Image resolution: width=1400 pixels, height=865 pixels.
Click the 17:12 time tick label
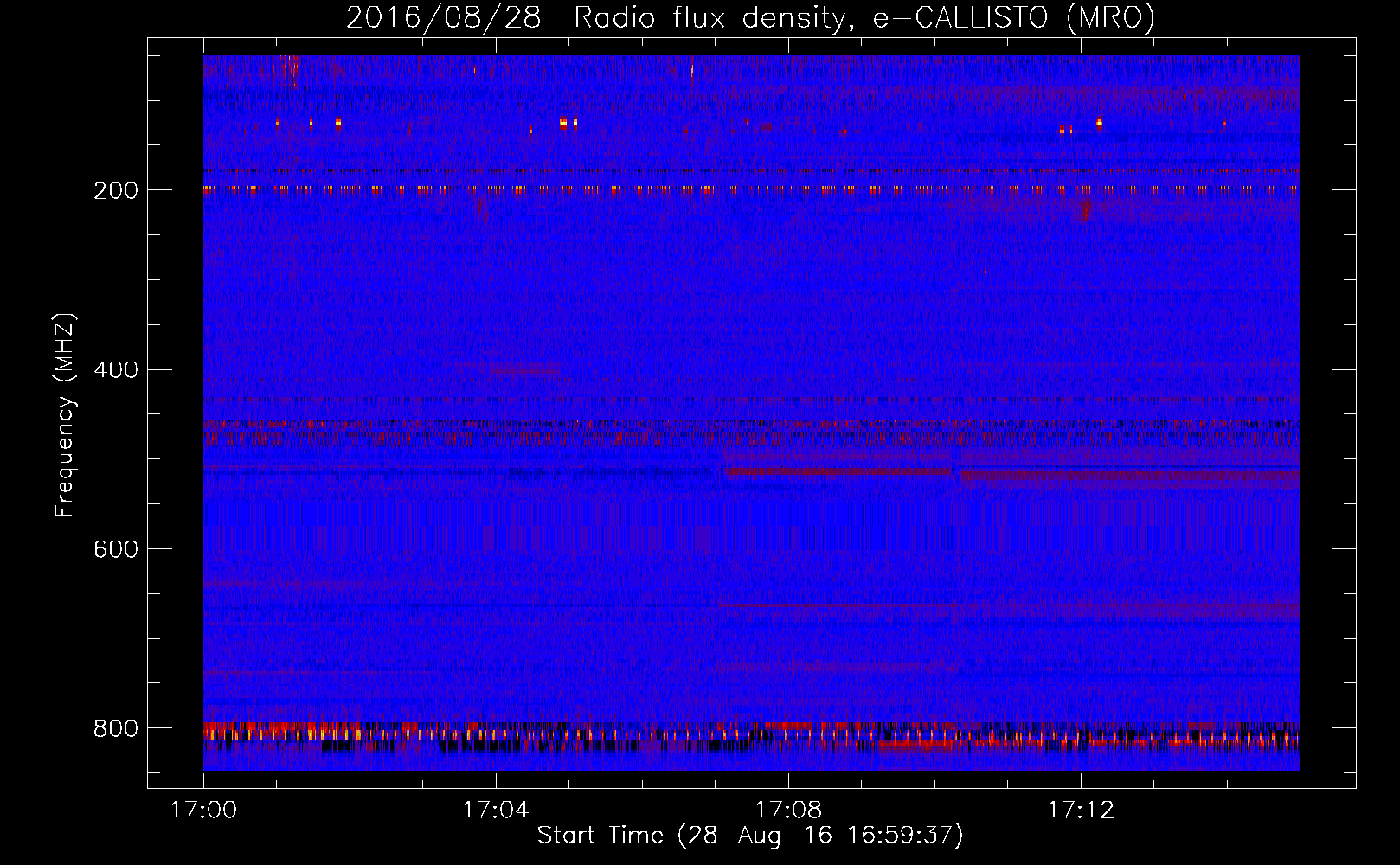click(1081, 811)
